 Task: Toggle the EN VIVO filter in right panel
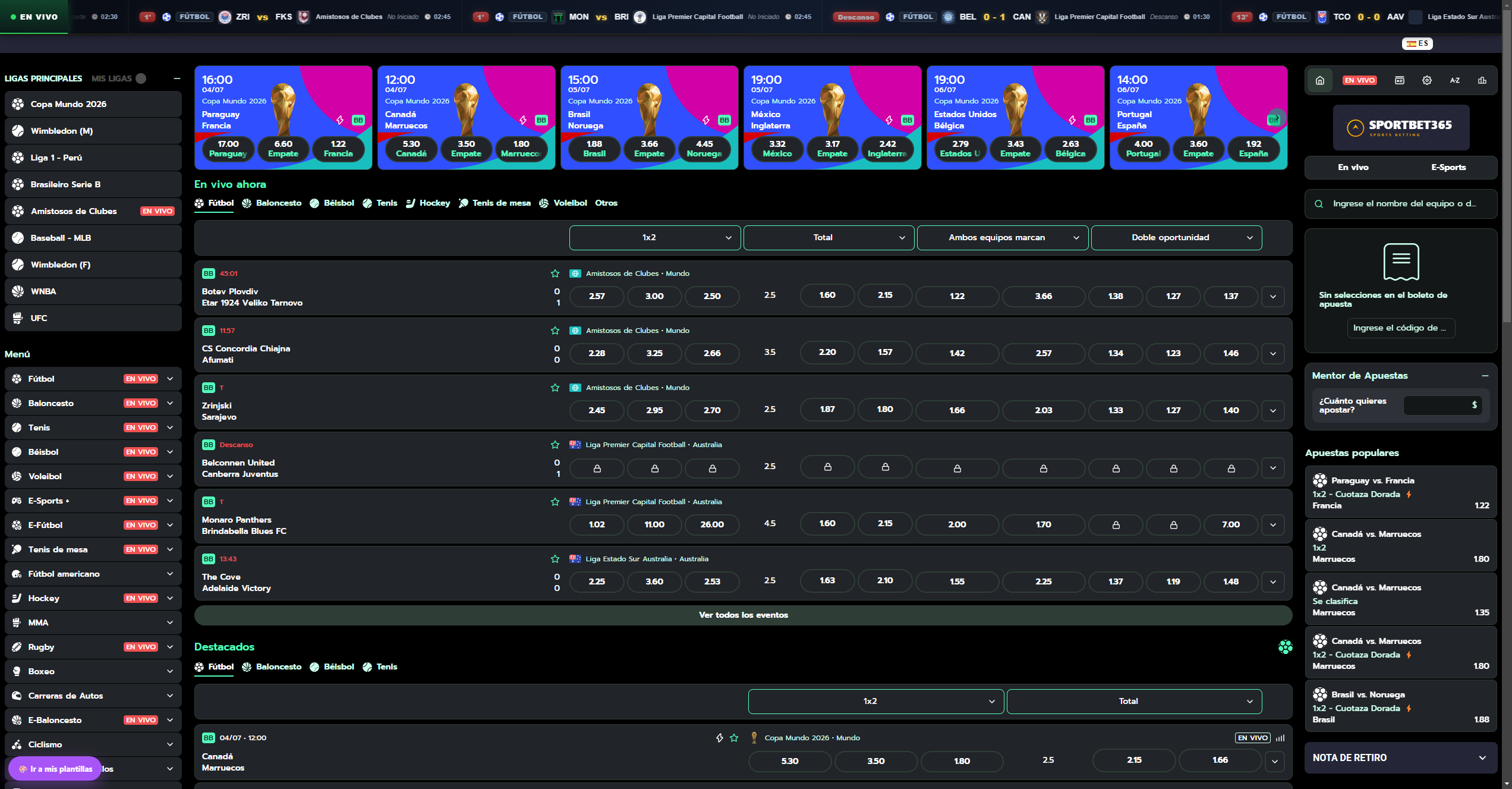click(x=1360, y=80)
